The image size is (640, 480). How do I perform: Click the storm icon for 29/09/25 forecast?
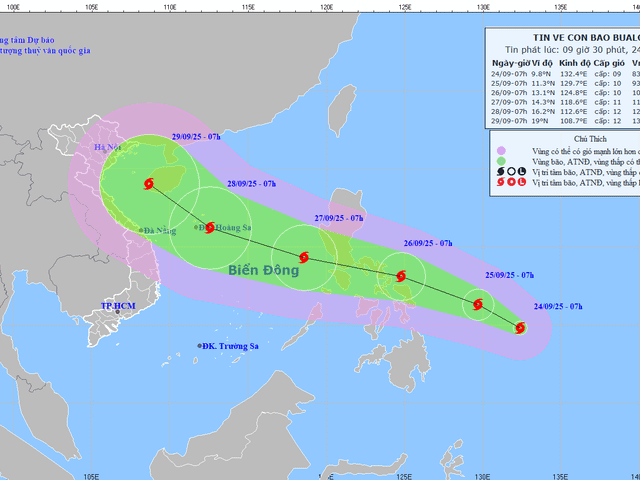point(149,183)
